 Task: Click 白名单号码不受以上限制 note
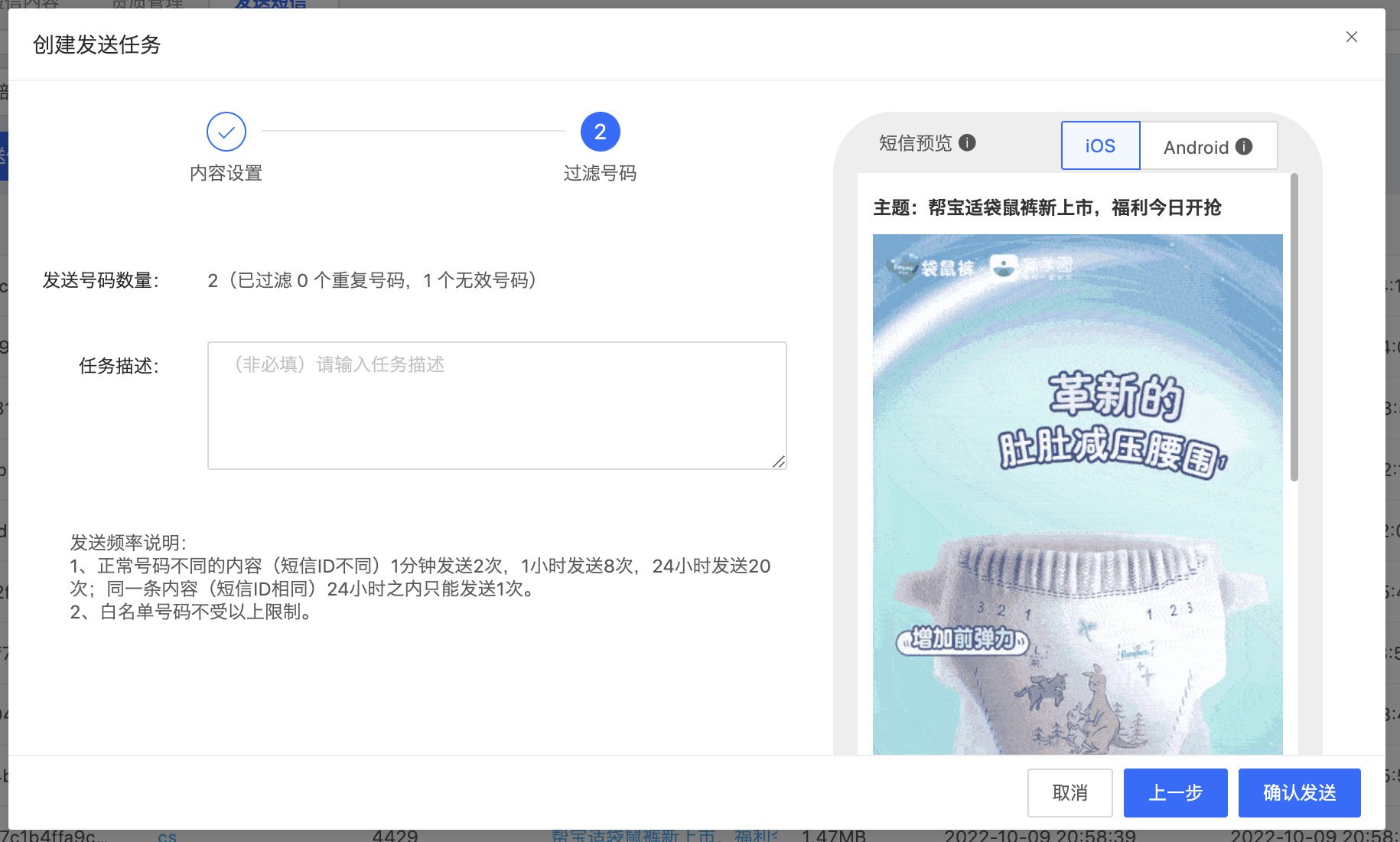click(x=191, y=612)
